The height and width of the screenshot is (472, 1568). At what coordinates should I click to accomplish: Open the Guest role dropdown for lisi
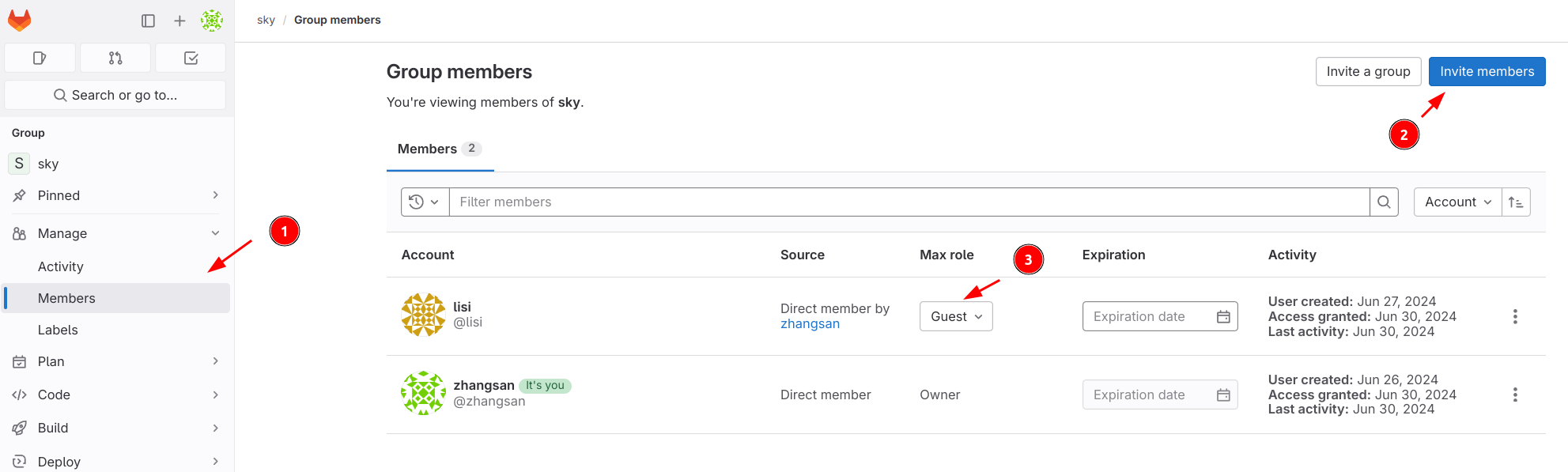point(956,316)
